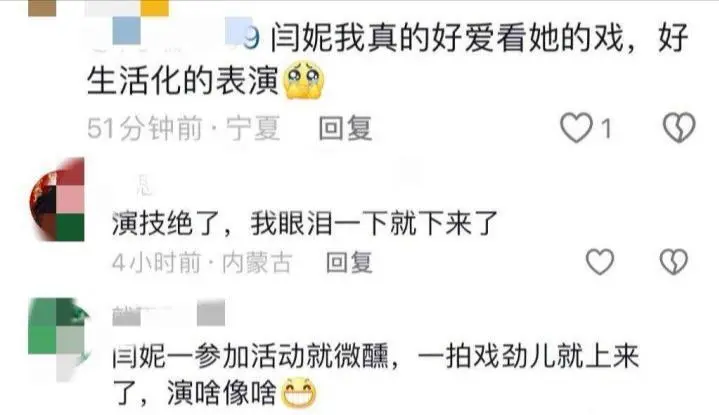The height and width of the screenshot is (415, 719).
Task: Like the comment posted 51分钟前 from 宁夏
Action: coord(576,128)
